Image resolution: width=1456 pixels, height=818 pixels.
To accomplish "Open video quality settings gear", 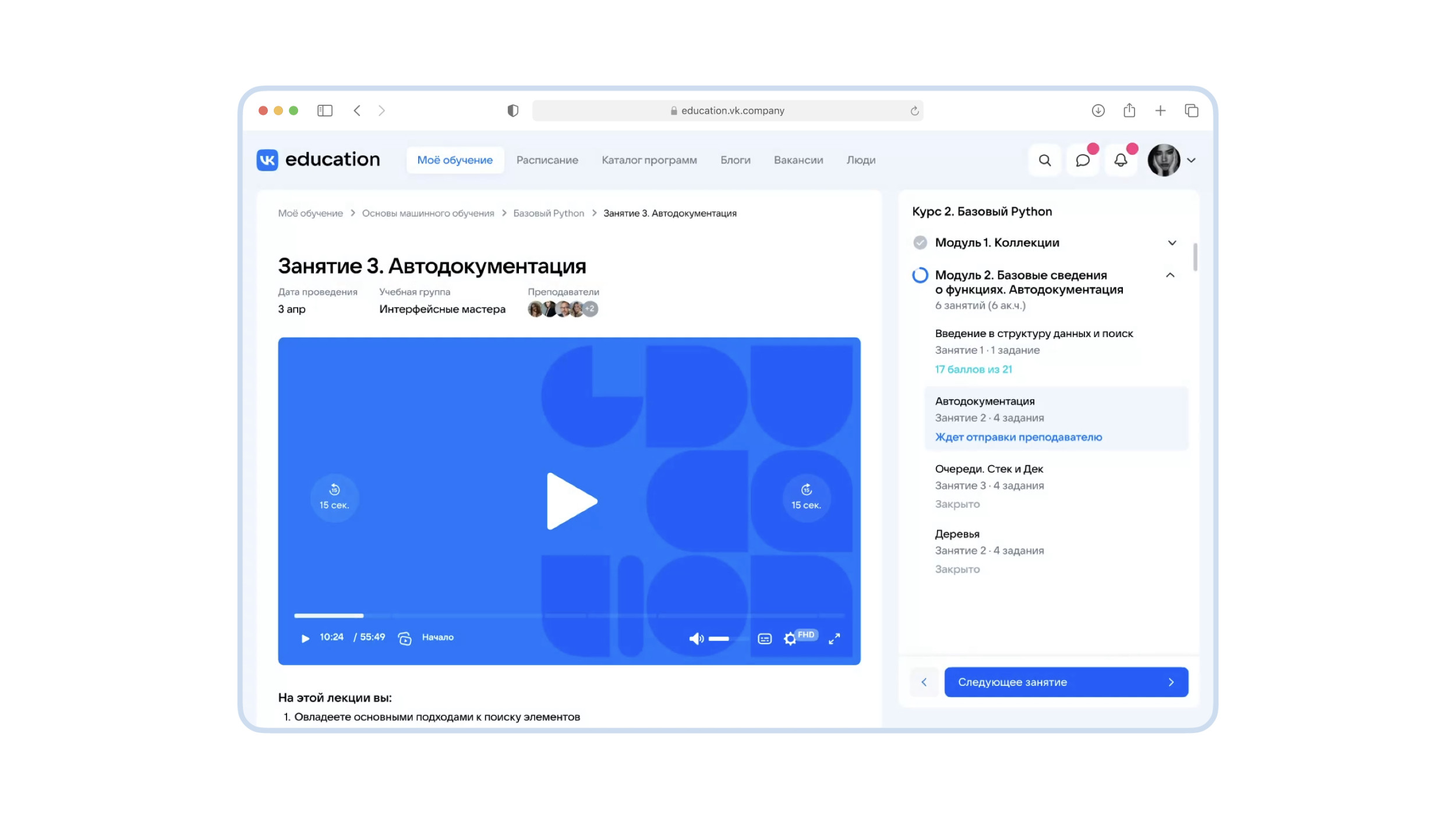I will tap(790, 639).
